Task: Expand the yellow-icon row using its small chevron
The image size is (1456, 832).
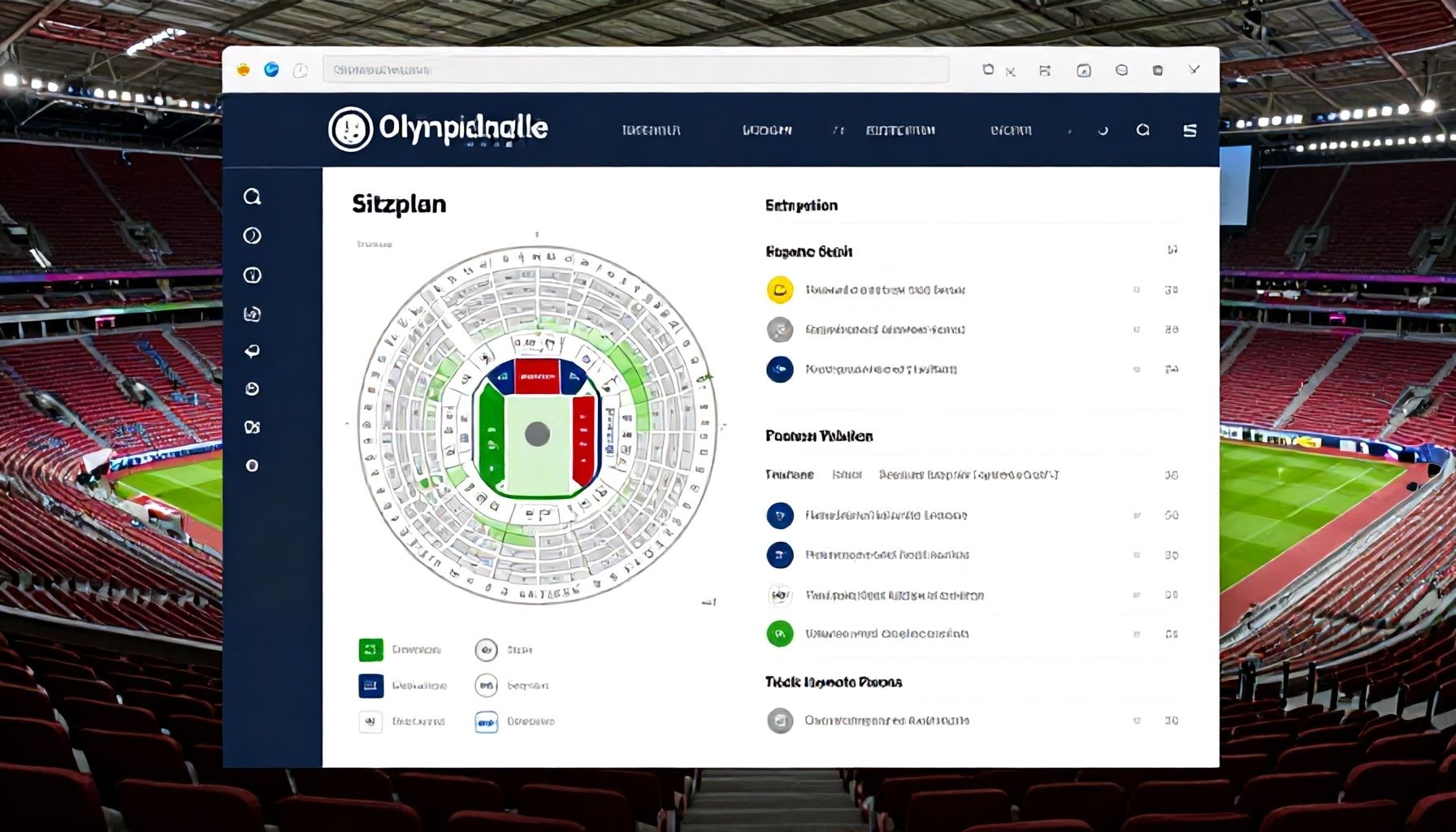Action: [1136, 290]
